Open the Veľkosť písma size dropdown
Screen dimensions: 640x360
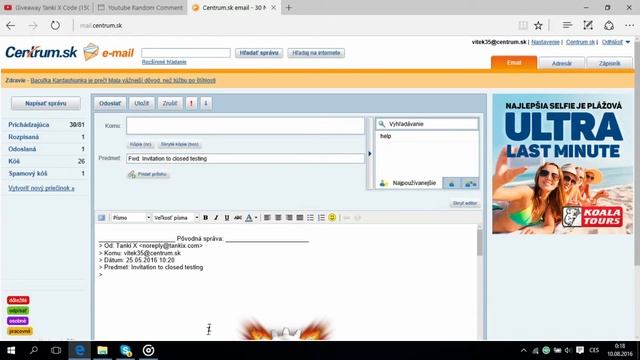tap(176, 218)
